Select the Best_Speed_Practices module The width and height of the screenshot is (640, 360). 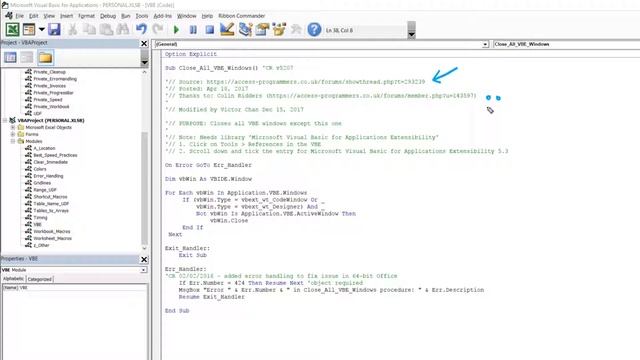(55, 155)
